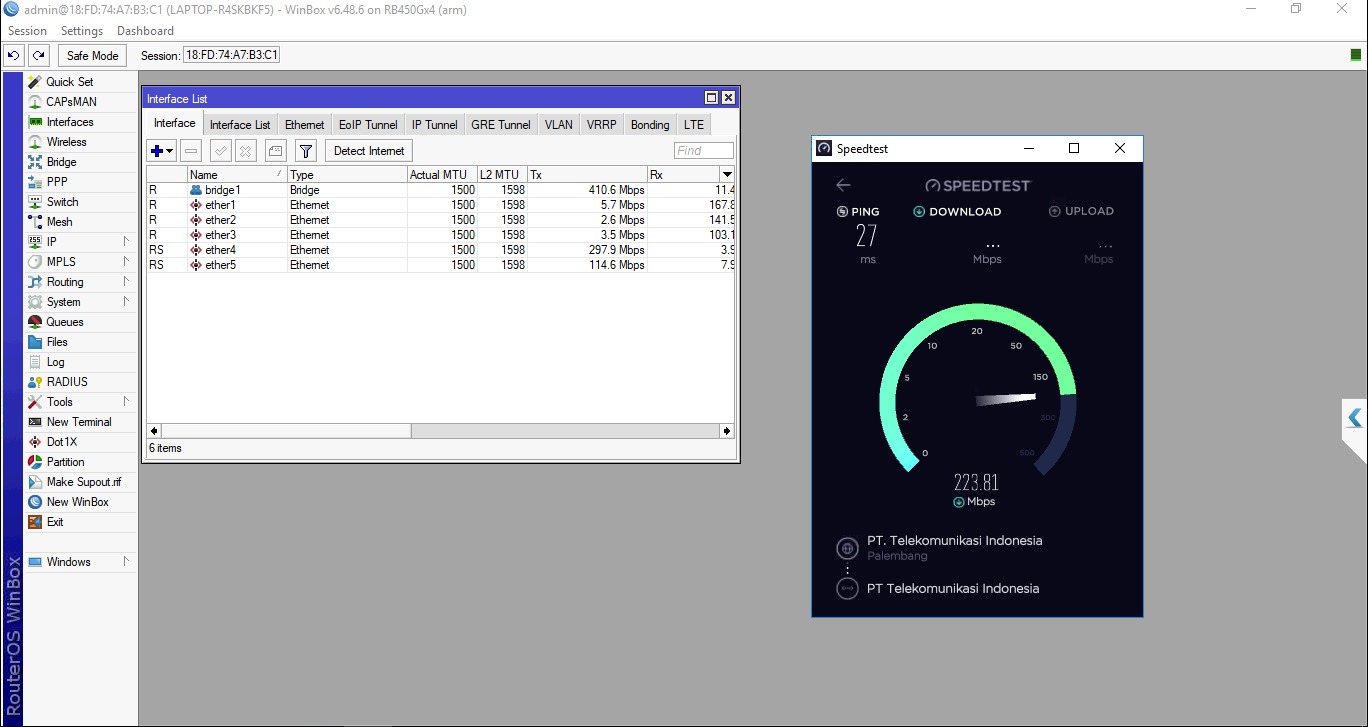
Task: Switch to the GRE Tunnel tab
Action: 501,124
